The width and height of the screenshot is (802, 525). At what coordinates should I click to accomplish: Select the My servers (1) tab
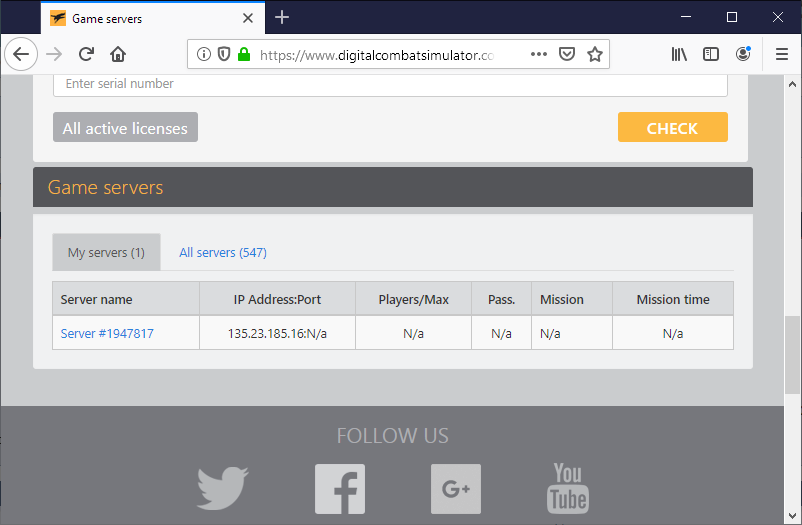click(x=106, y=252)
